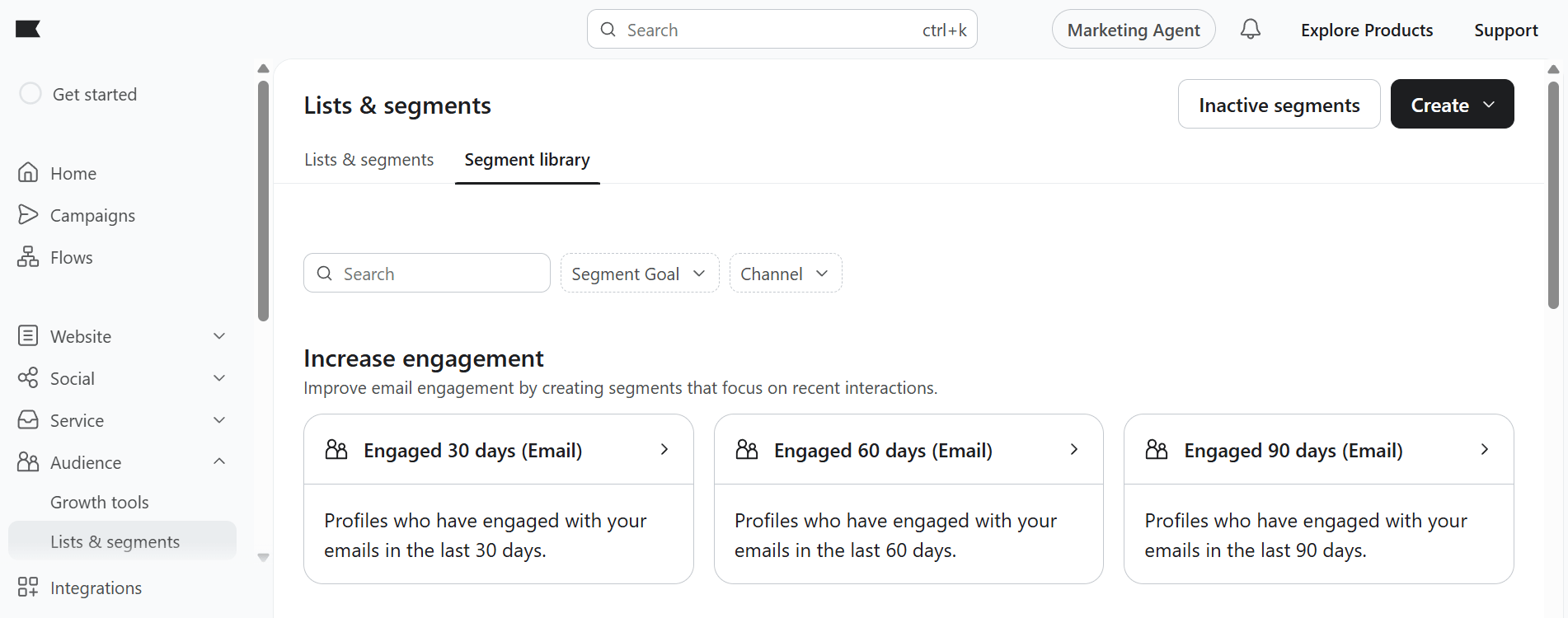Click Get started in the sidebar
1568x618 pixels.
[x=95, y=94]
